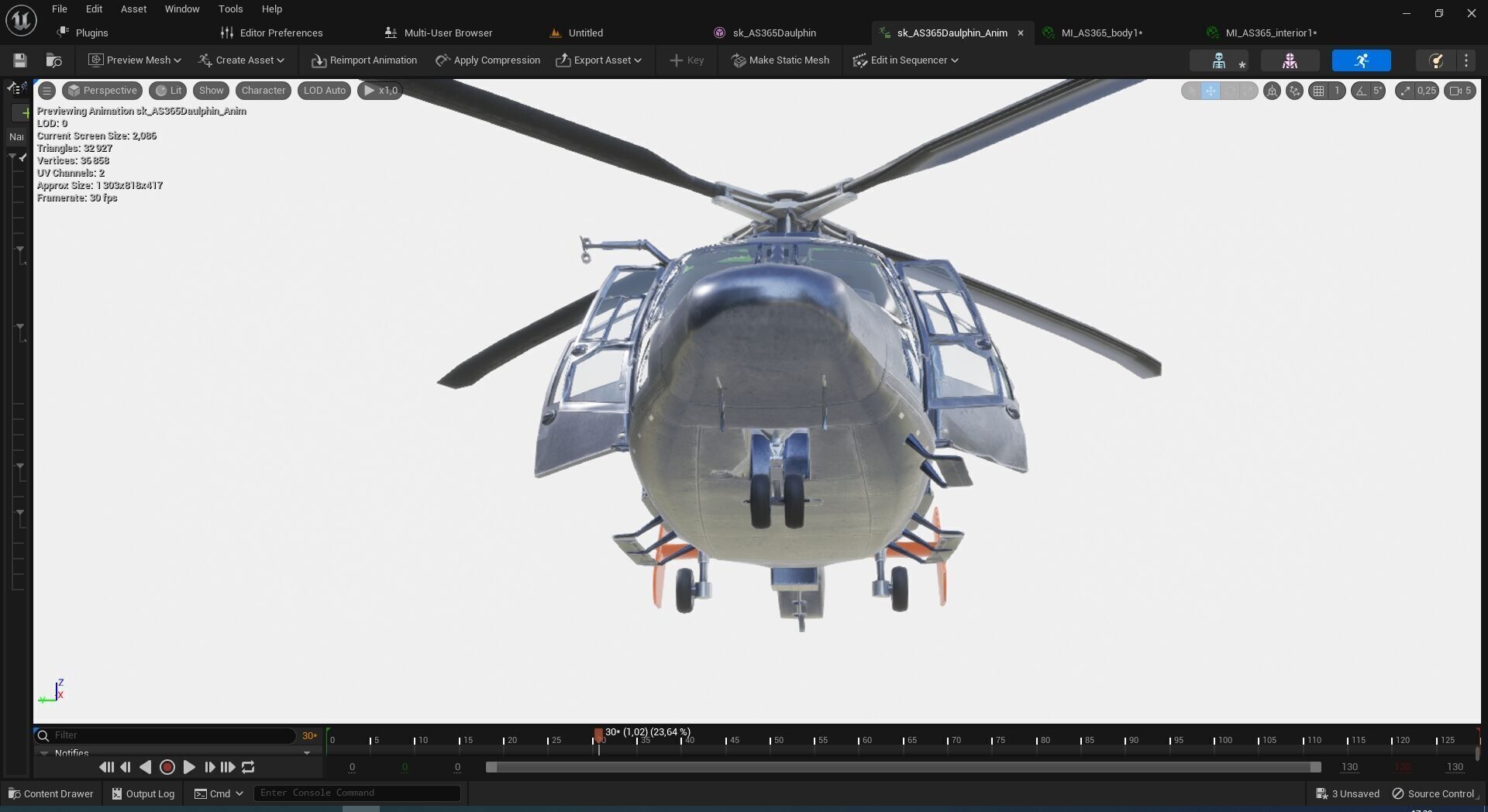Screen dimensions: 1488x812
Task: Jump to the first animation frame
Action: click(106, 767)
